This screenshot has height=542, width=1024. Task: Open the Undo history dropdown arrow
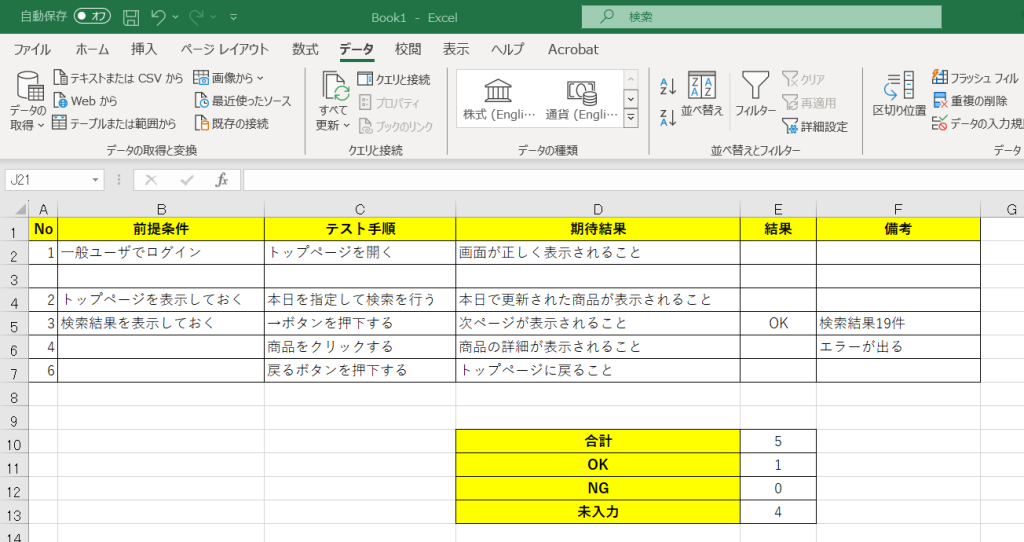[176, 18]
